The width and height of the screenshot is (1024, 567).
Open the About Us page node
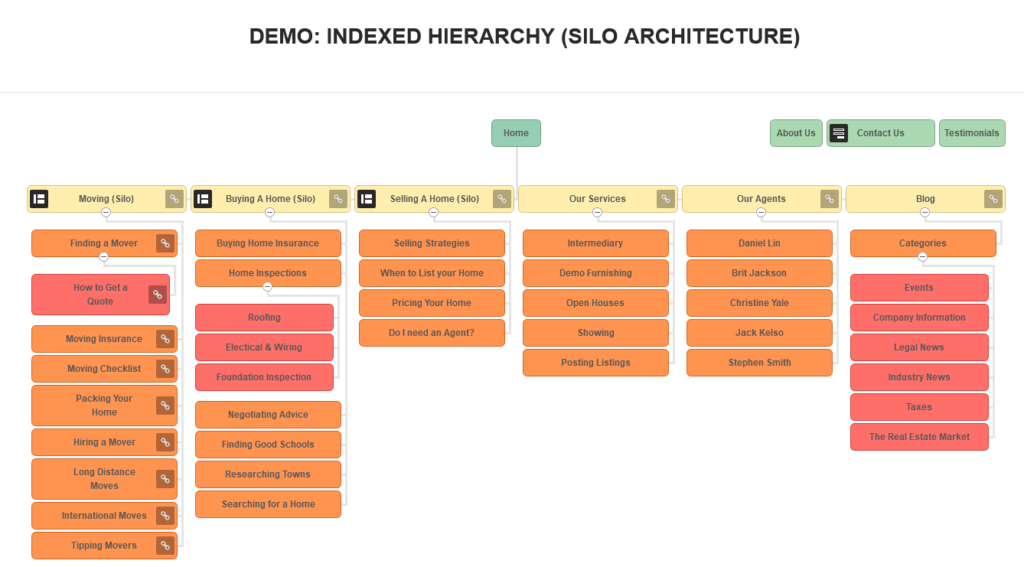(796, 133)
